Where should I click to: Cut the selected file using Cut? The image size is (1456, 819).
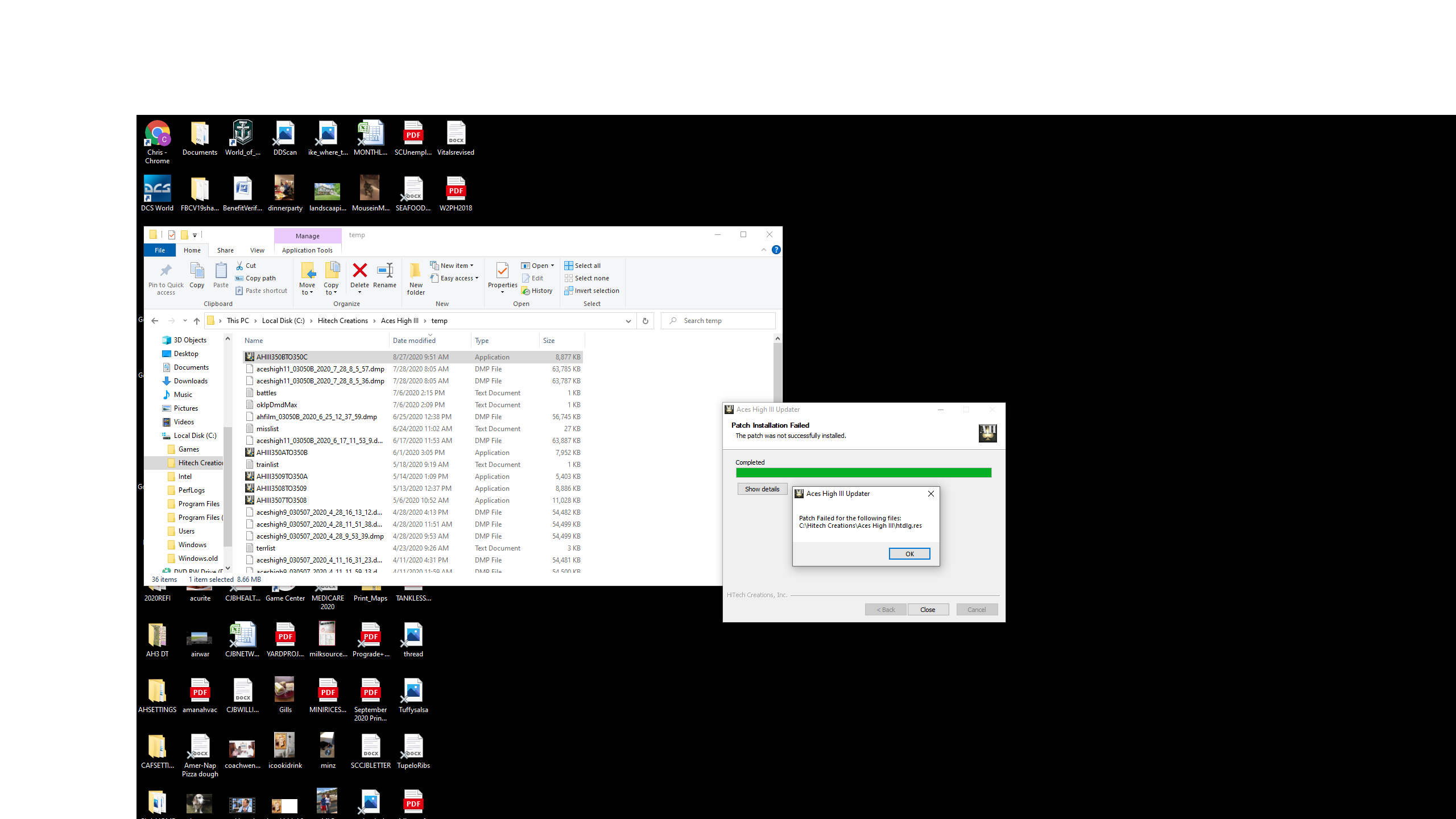[246, 266]
